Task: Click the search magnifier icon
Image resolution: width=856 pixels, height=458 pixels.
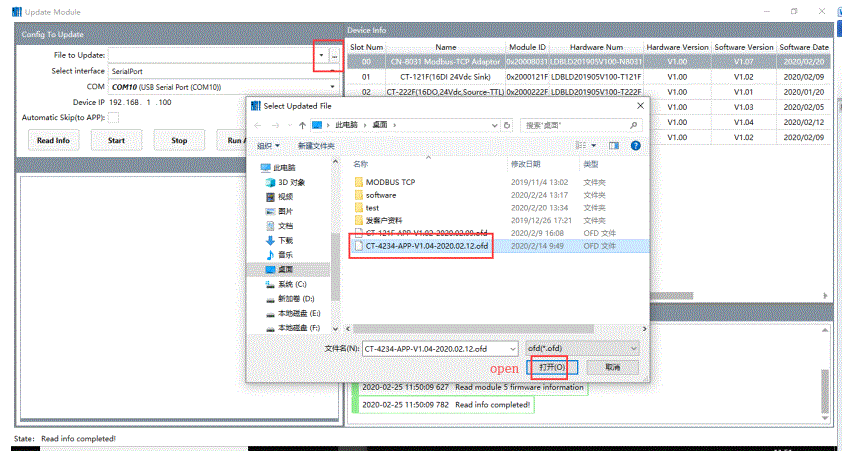Action: coord(633,126)
